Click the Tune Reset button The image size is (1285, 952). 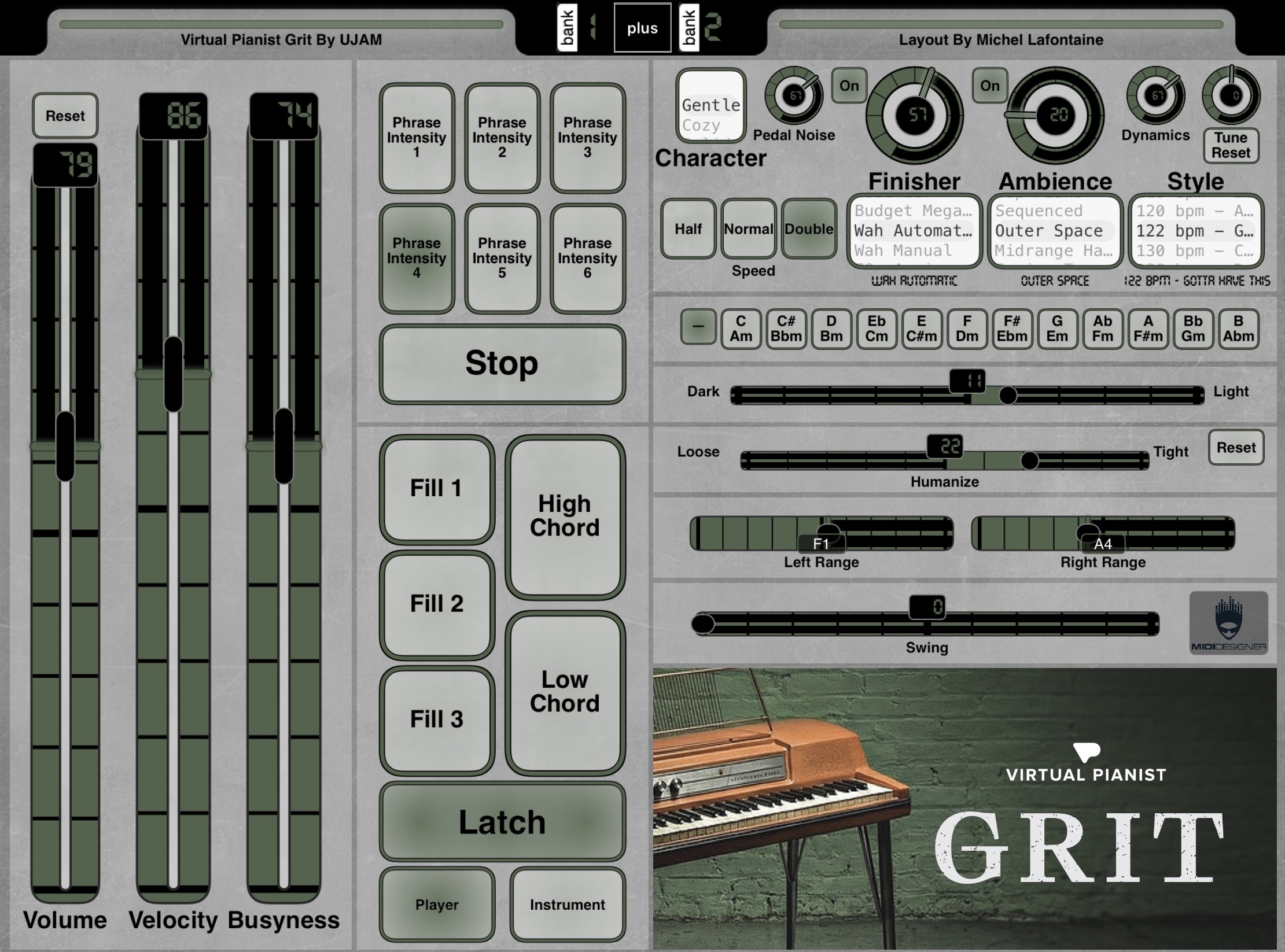coord(1231,145)
